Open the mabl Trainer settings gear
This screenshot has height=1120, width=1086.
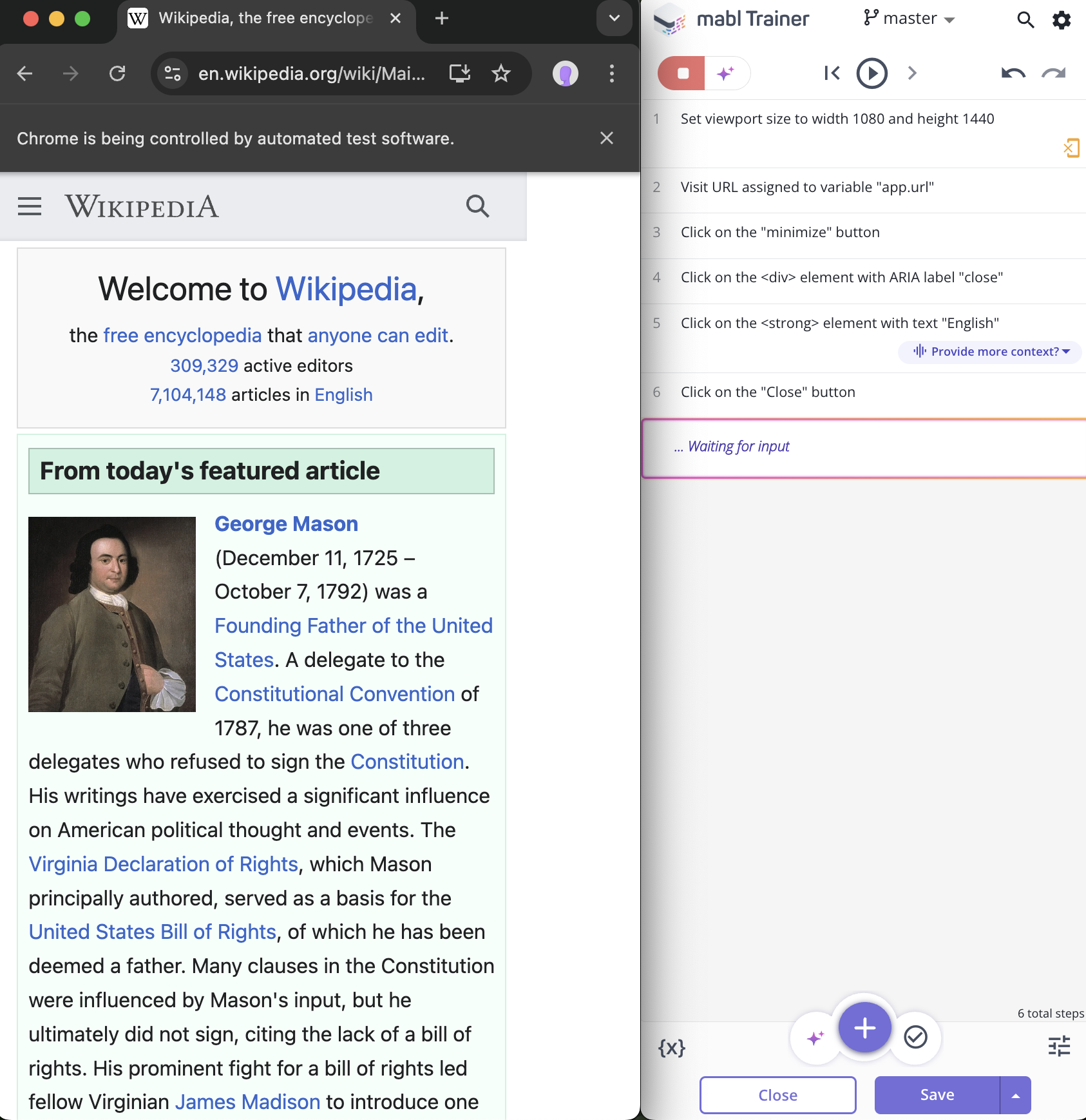point(1060,19)
